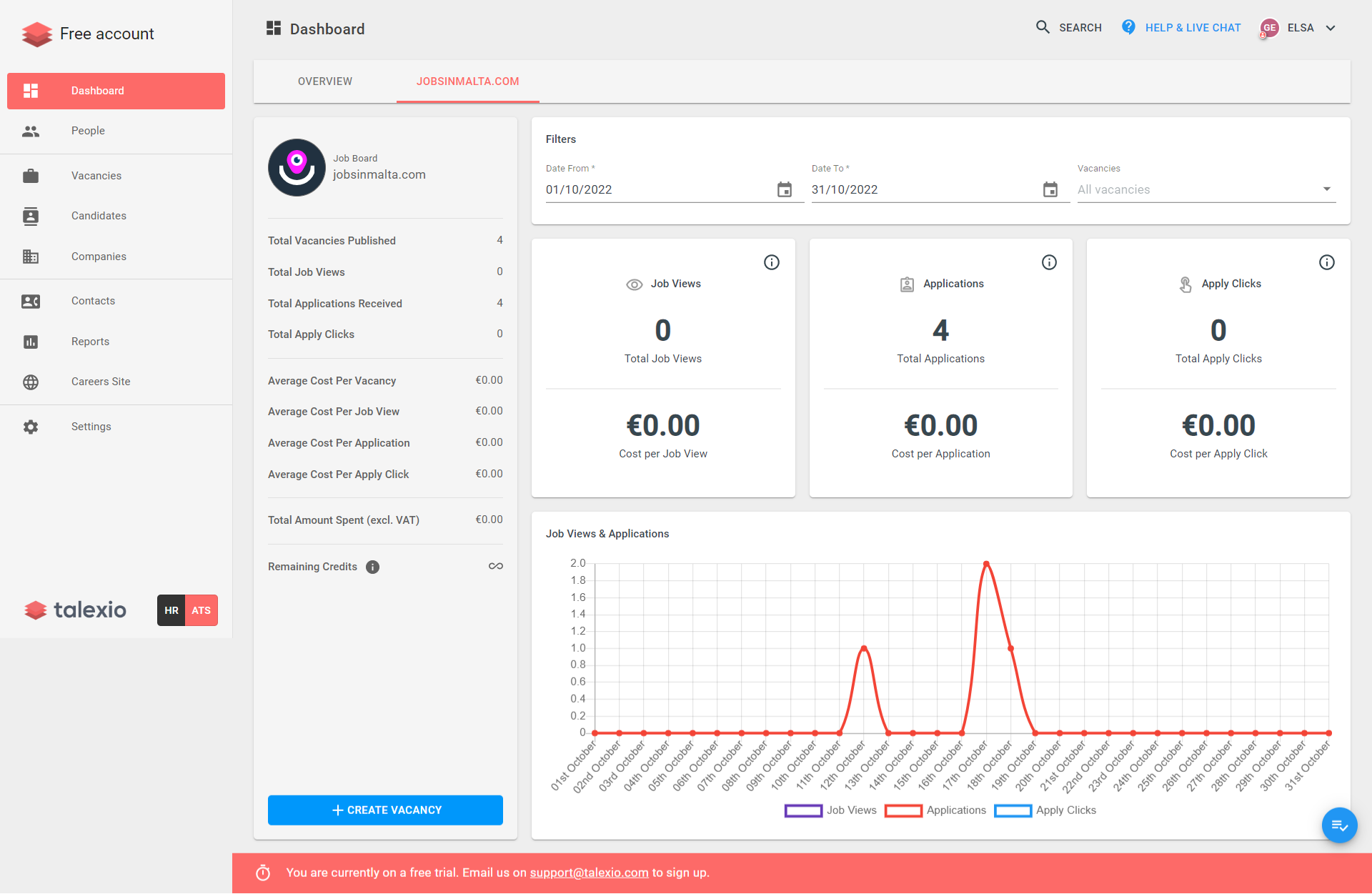This screenshot has height=894, width=1372.
Task: Click the Remaining Credits info icon
Action: [372, 567]
